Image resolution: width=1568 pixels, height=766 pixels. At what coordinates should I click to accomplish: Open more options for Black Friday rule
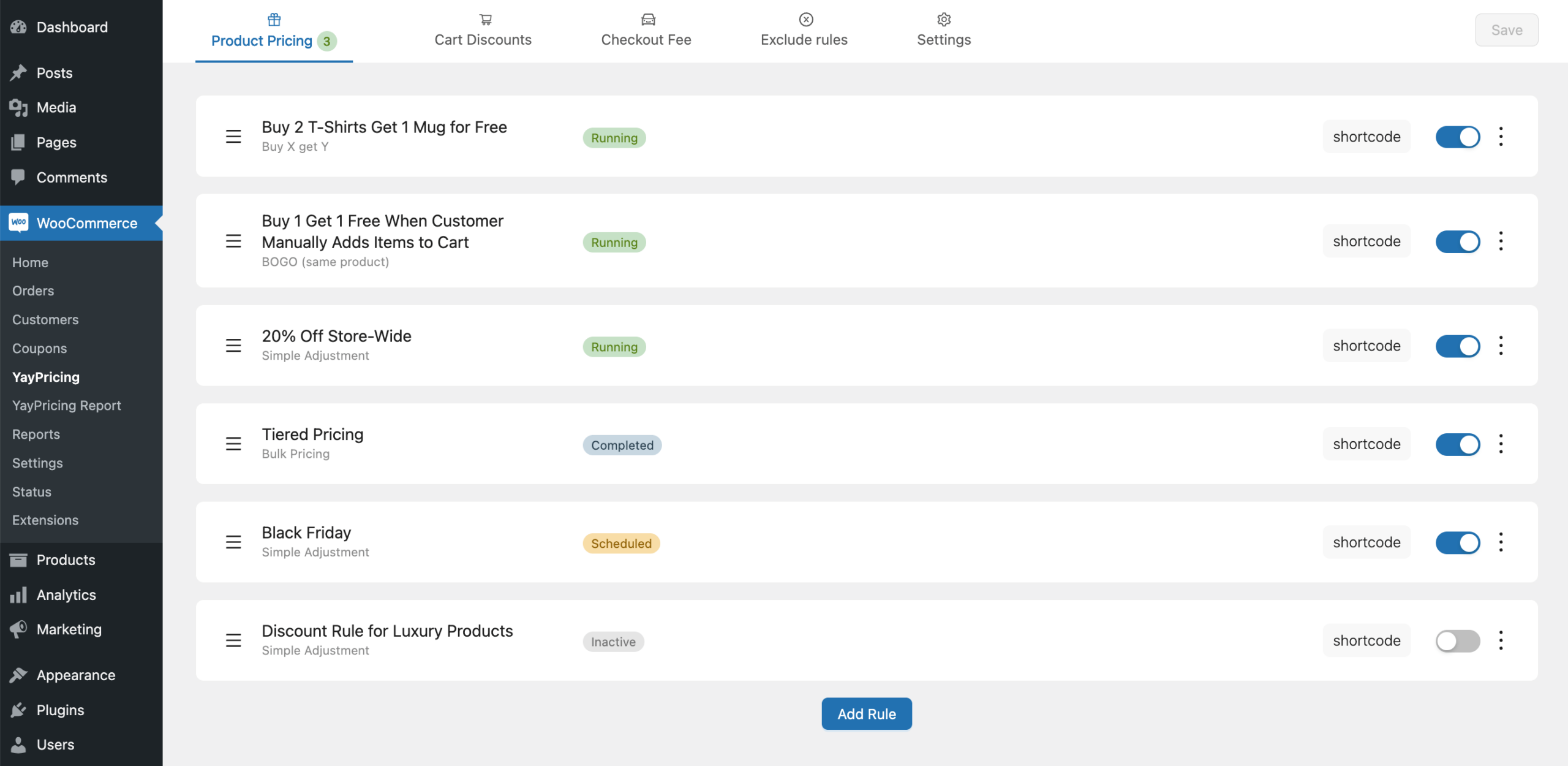pos(1501,542)
